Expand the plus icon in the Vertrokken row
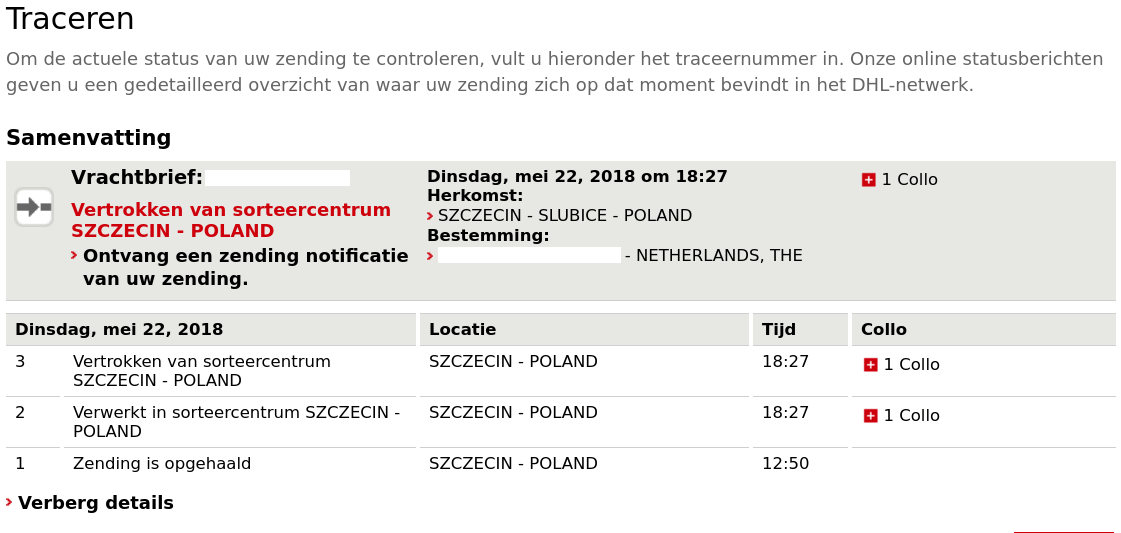This screenshot has height=533, width=1121. point(870,365)
